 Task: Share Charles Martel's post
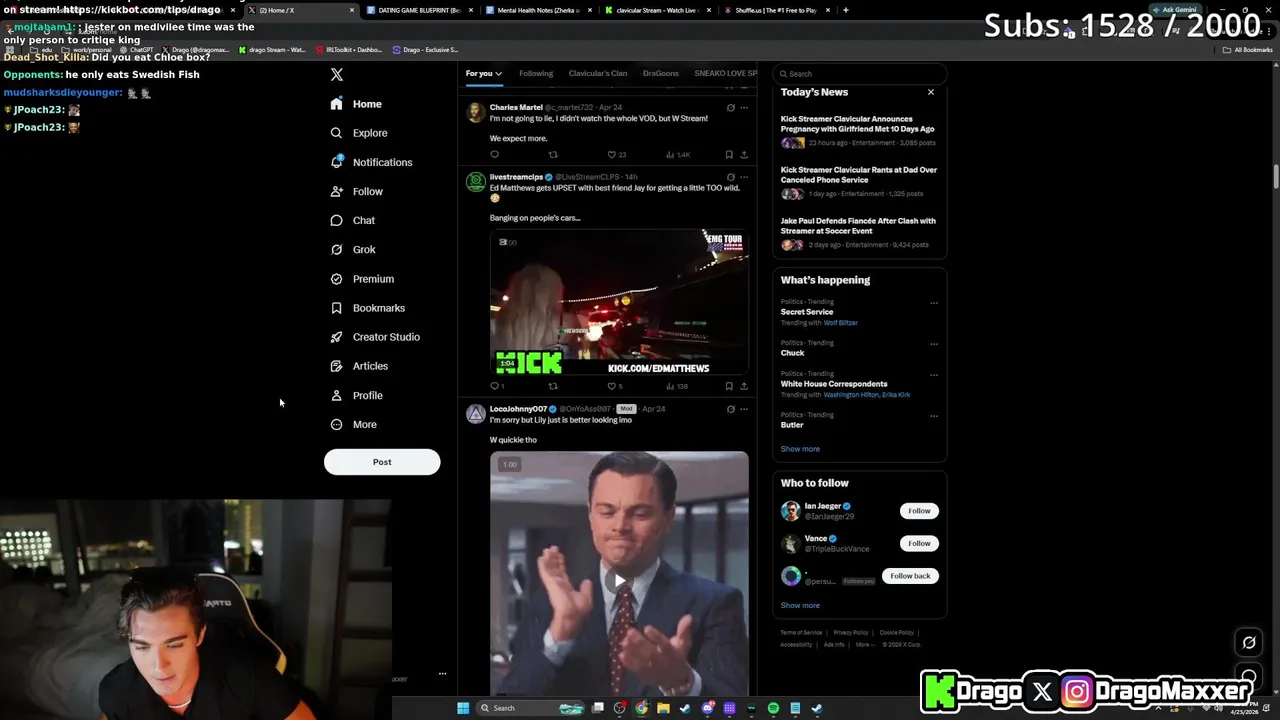(x=743, y=155)
